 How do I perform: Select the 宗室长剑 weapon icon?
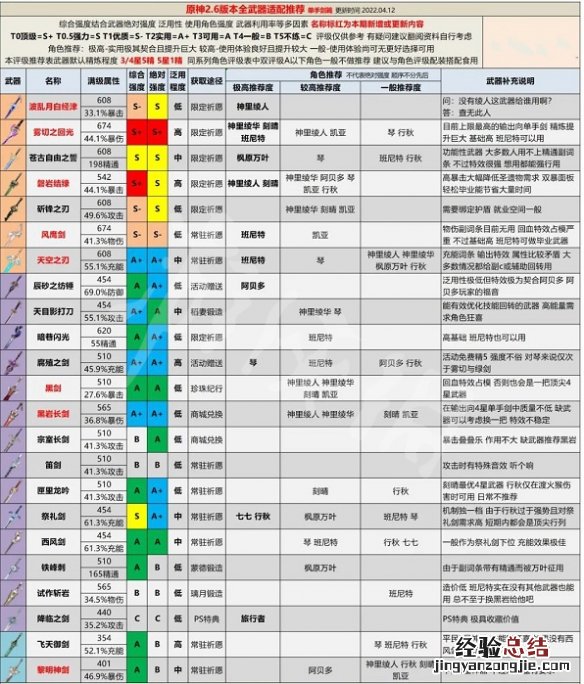click(x=13, y=440)
